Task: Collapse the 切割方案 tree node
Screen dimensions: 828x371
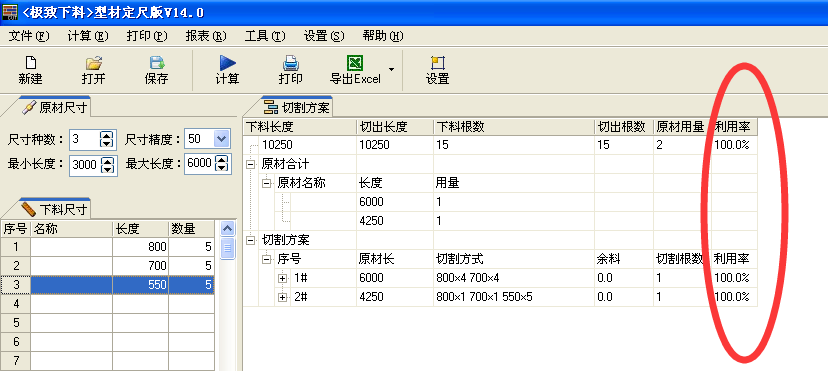Action: tap(251, 240)
